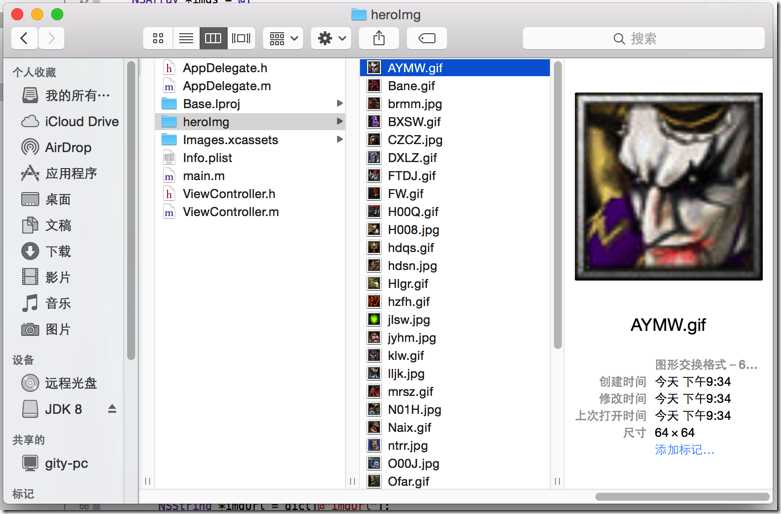Viewport: 781px width, 514px height.
Task: Click the Edit Tags toolbar button
Action: point(427,38)
